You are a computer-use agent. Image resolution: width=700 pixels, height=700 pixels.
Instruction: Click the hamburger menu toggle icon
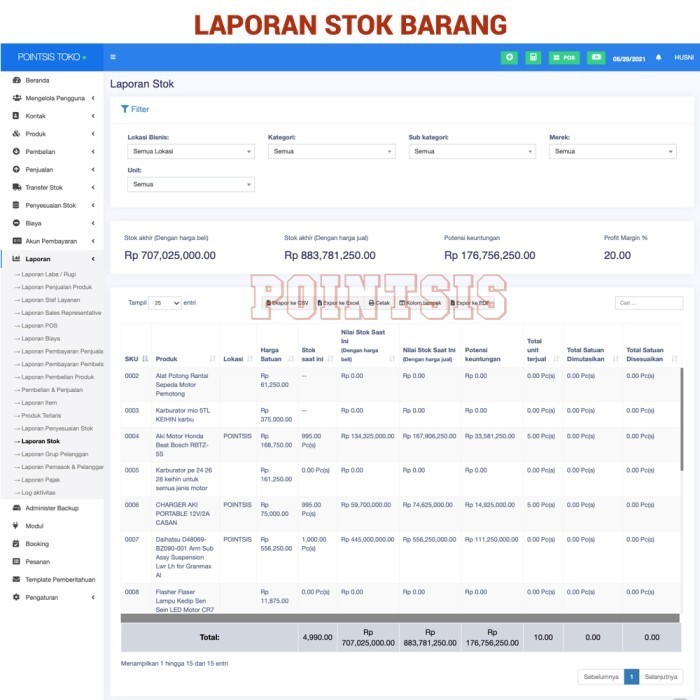point(113,57)
